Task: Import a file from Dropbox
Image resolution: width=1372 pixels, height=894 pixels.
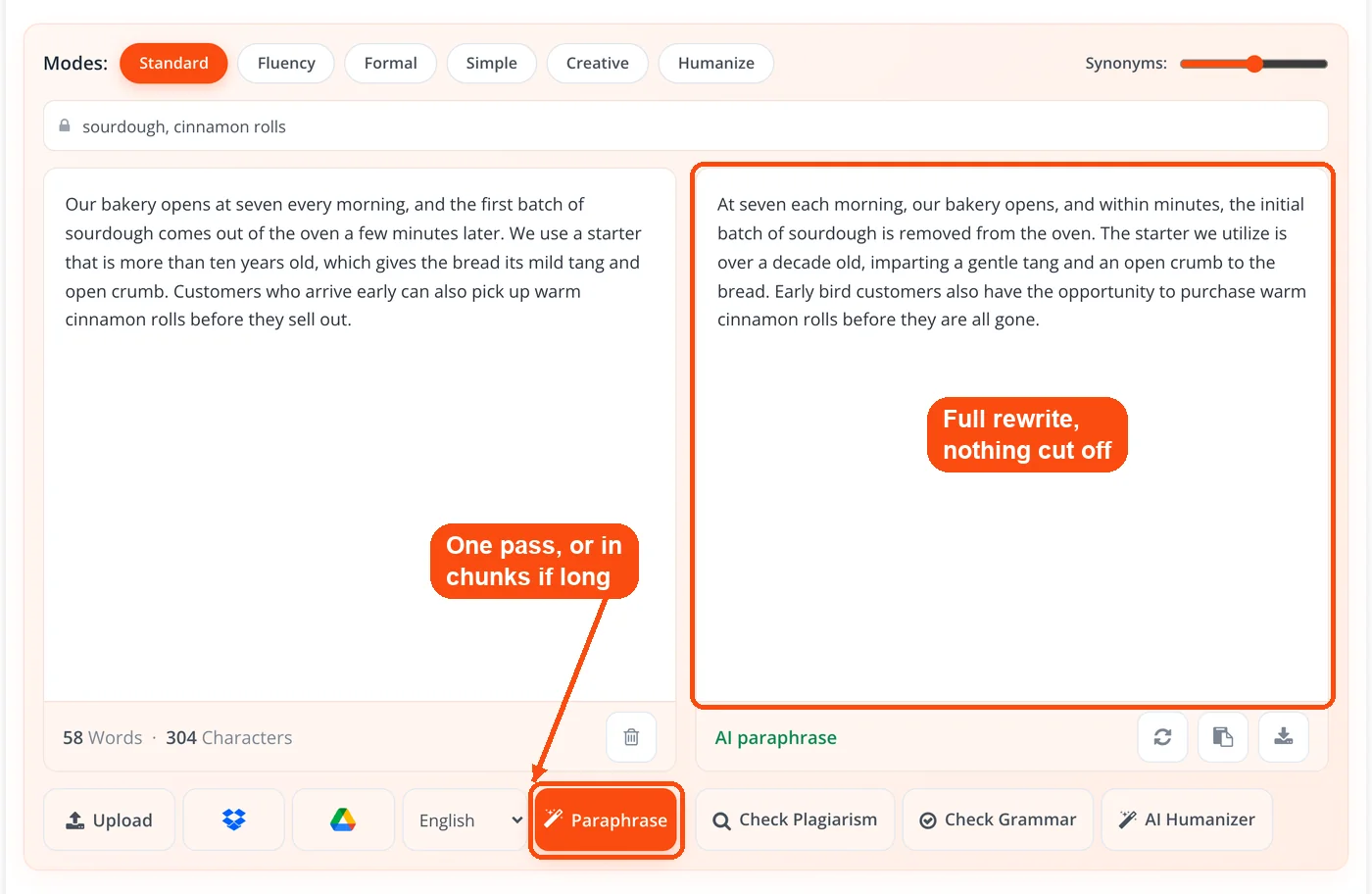Action: [x=233, y=819]
